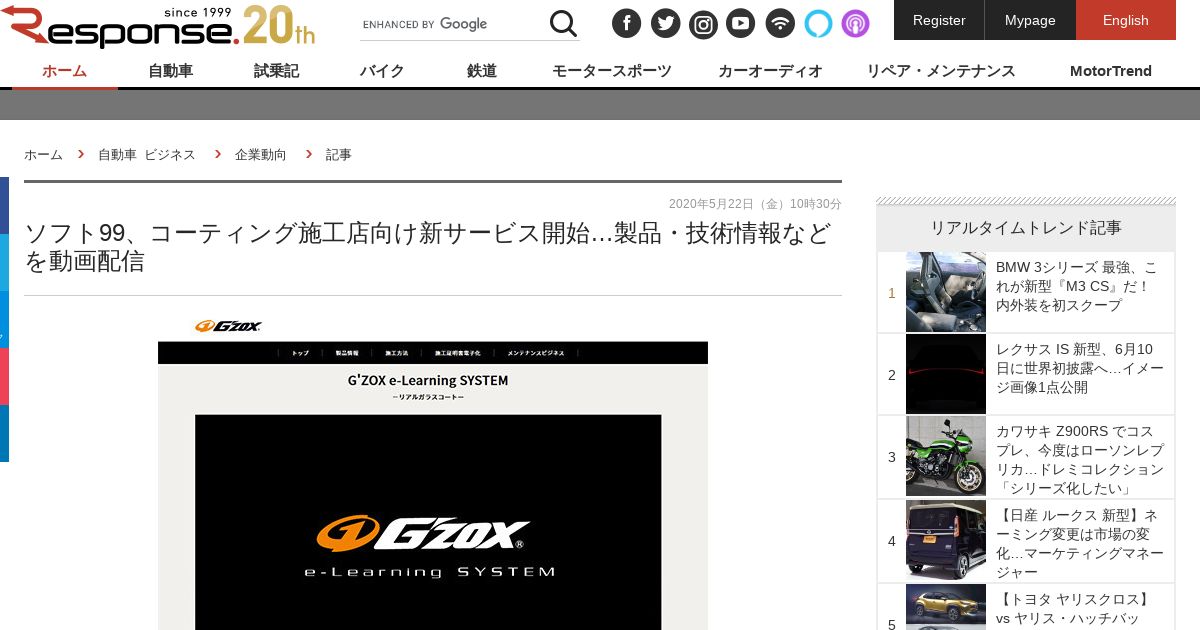Go to 自動車 ビジネス breadcrumb
The width and height of the screenshot is (1200, 630).
pyautogui.click(x=147, y=155)
